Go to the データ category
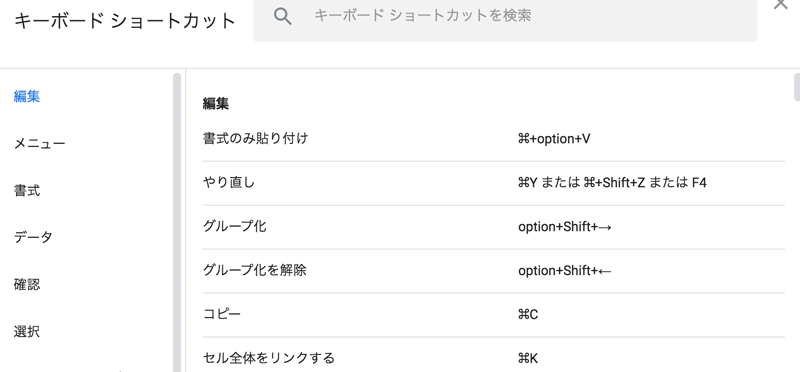Screen dimensions: 800x372 click(x=33, y=237)
